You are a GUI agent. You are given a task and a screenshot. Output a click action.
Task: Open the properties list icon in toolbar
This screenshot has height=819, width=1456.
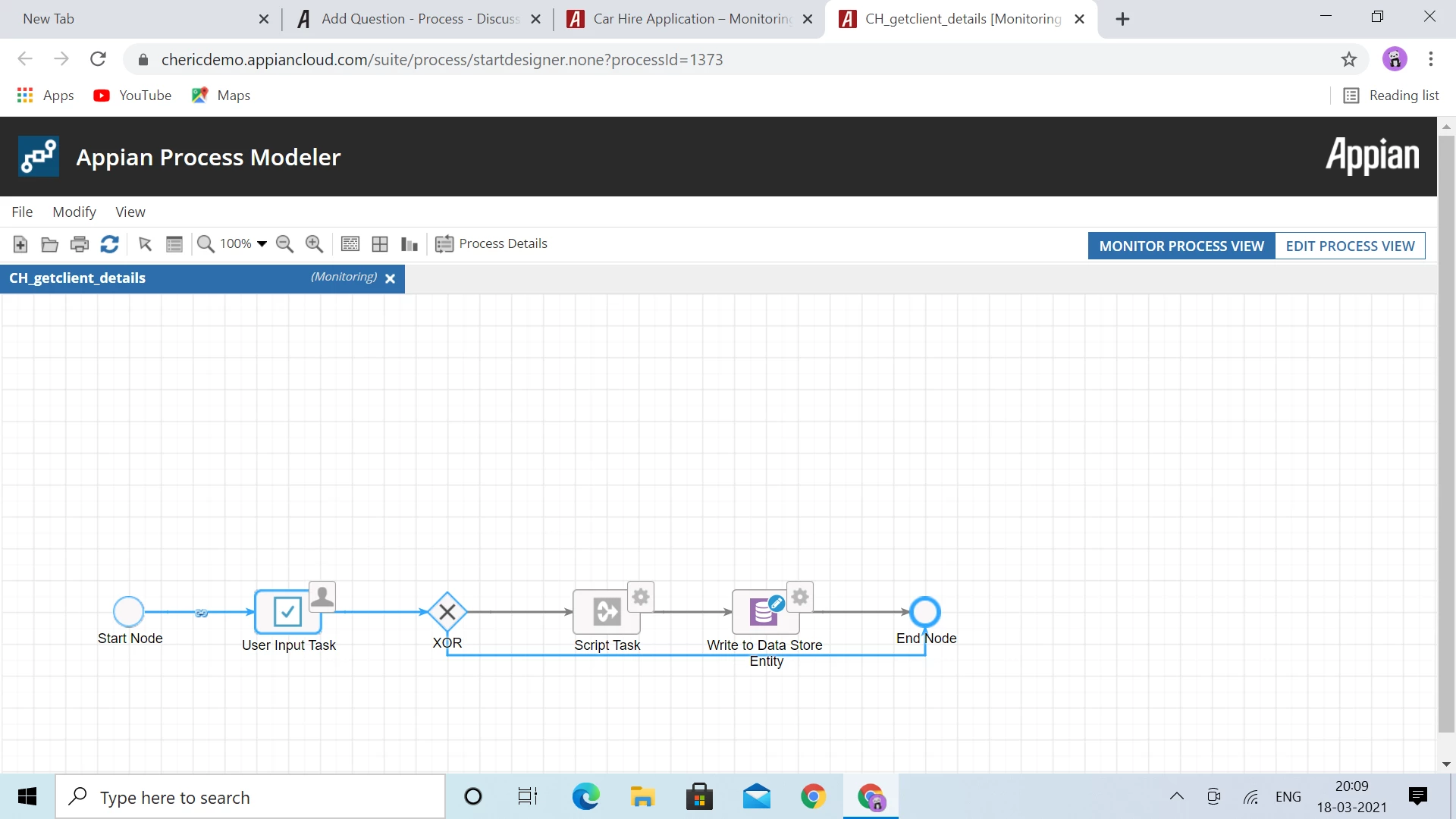[x=174, y=244]
